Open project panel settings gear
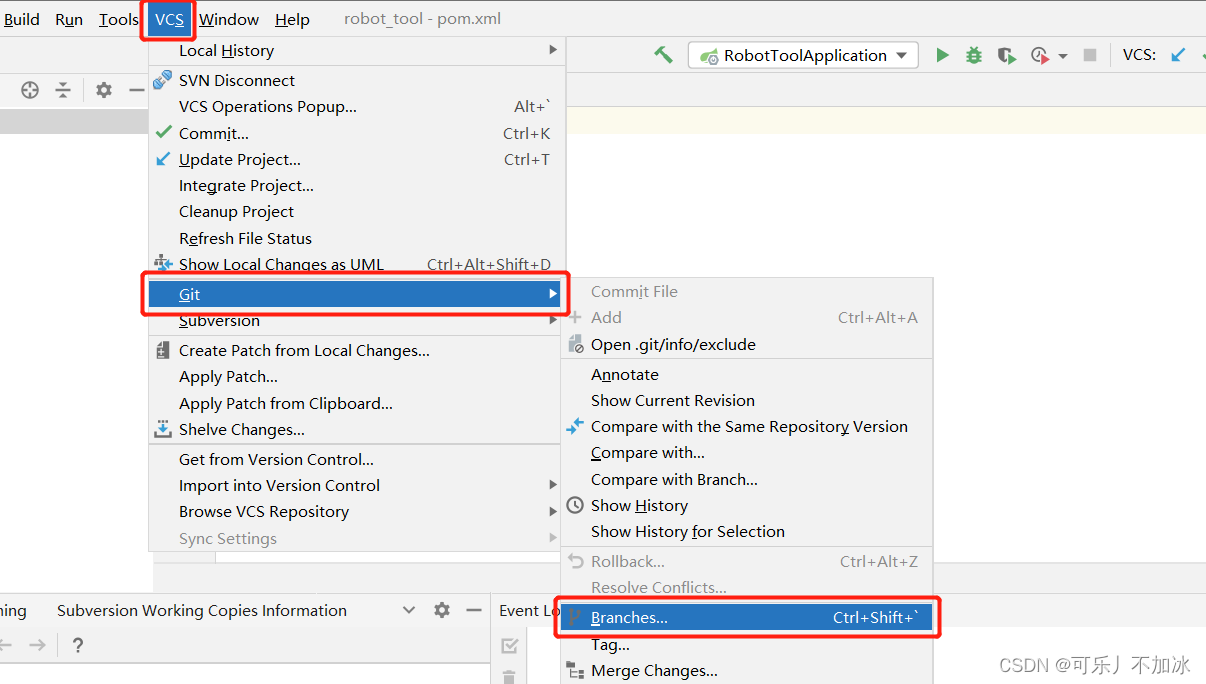 (x=104, y=90)
